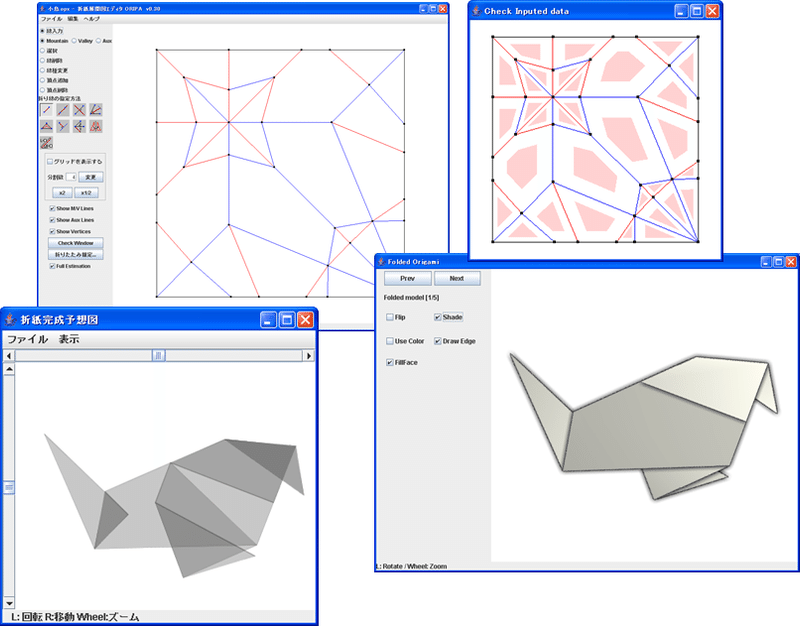Select the Valley line type radio
Screen dimensions: 800x626
point(74,41)
